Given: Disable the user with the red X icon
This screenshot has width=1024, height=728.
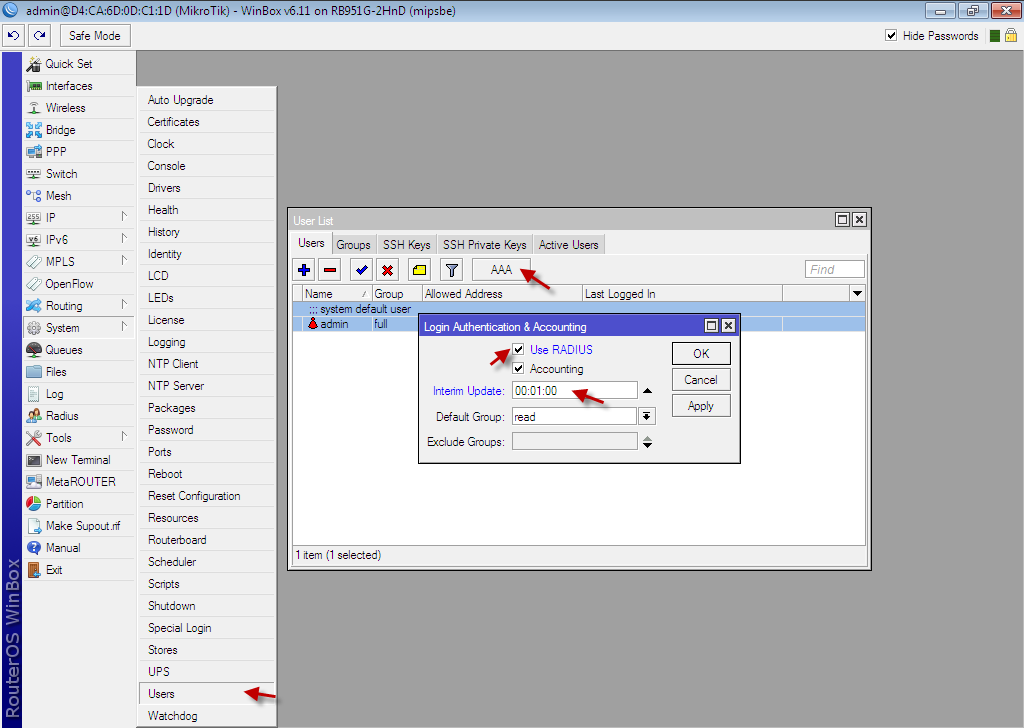Looking at the screenshot, I should pyautogui.click(x=387, y=270).
